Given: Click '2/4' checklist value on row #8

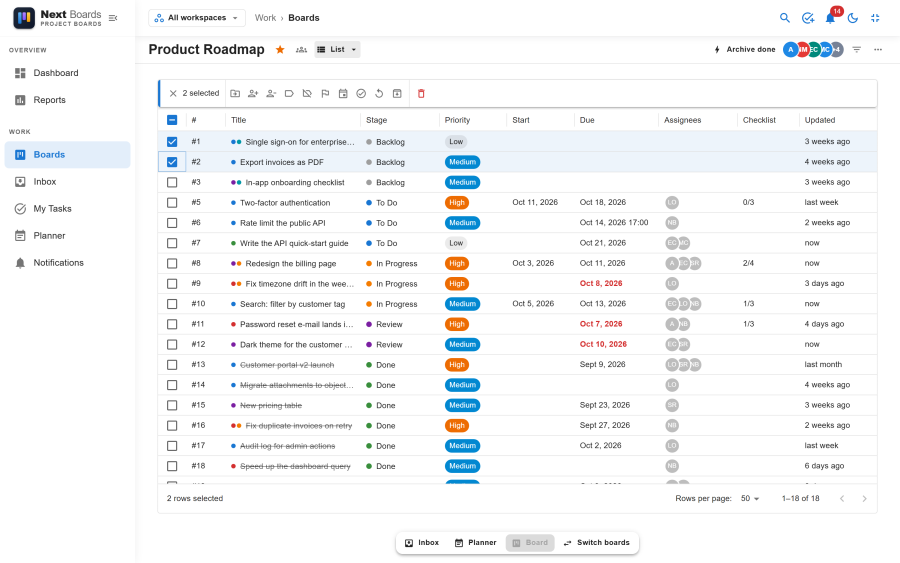Looking at the screenshot, I should pos(748,263).
